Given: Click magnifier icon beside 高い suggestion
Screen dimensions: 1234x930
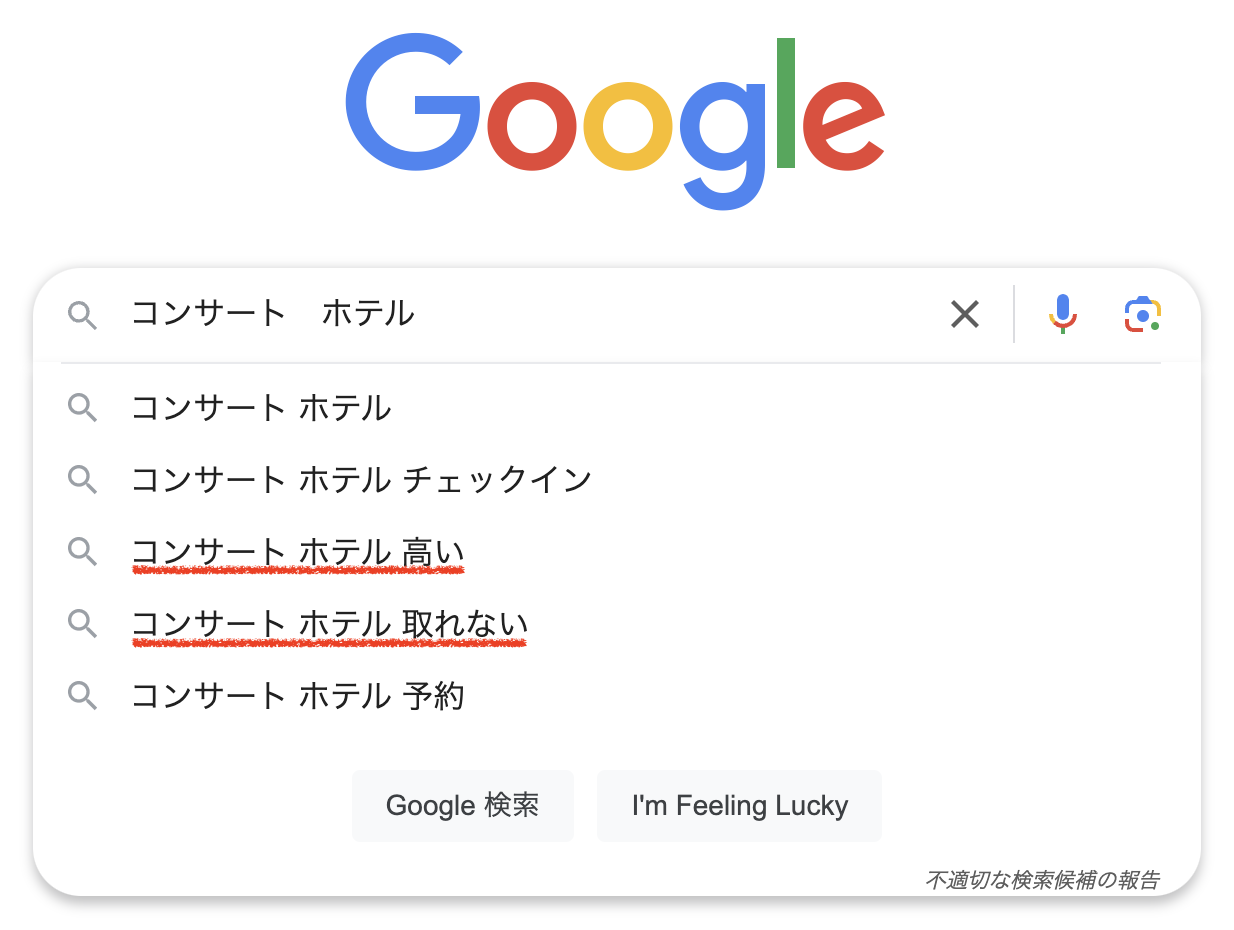Looking at the screenshot, I should tap(82, 552).
